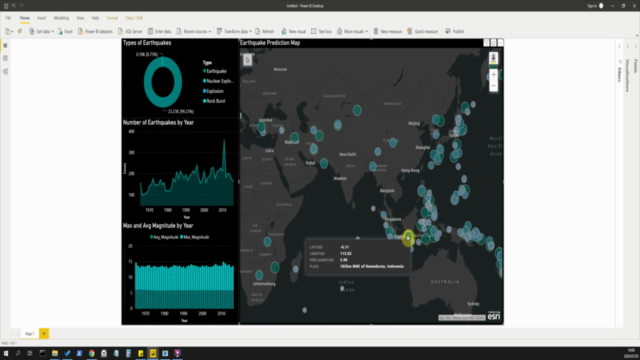Toggle Earthquake legend item
640x360 pixels.
click(215, 71)
